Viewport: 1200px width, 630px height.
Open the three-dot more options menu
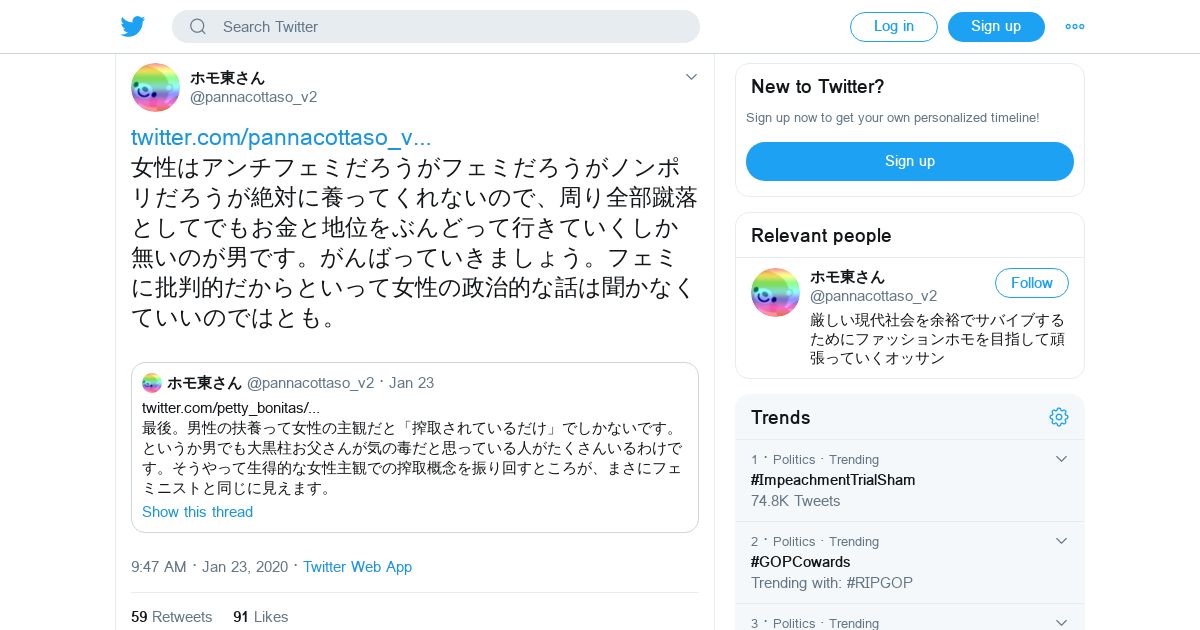pyautogui.click(x=1075, y=27)
